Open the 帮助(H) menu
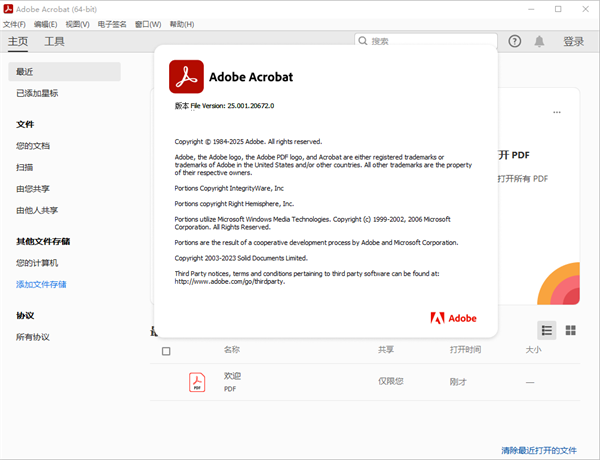Image resolution: width=600 pixels, height=460 pixels. (182, 24)
